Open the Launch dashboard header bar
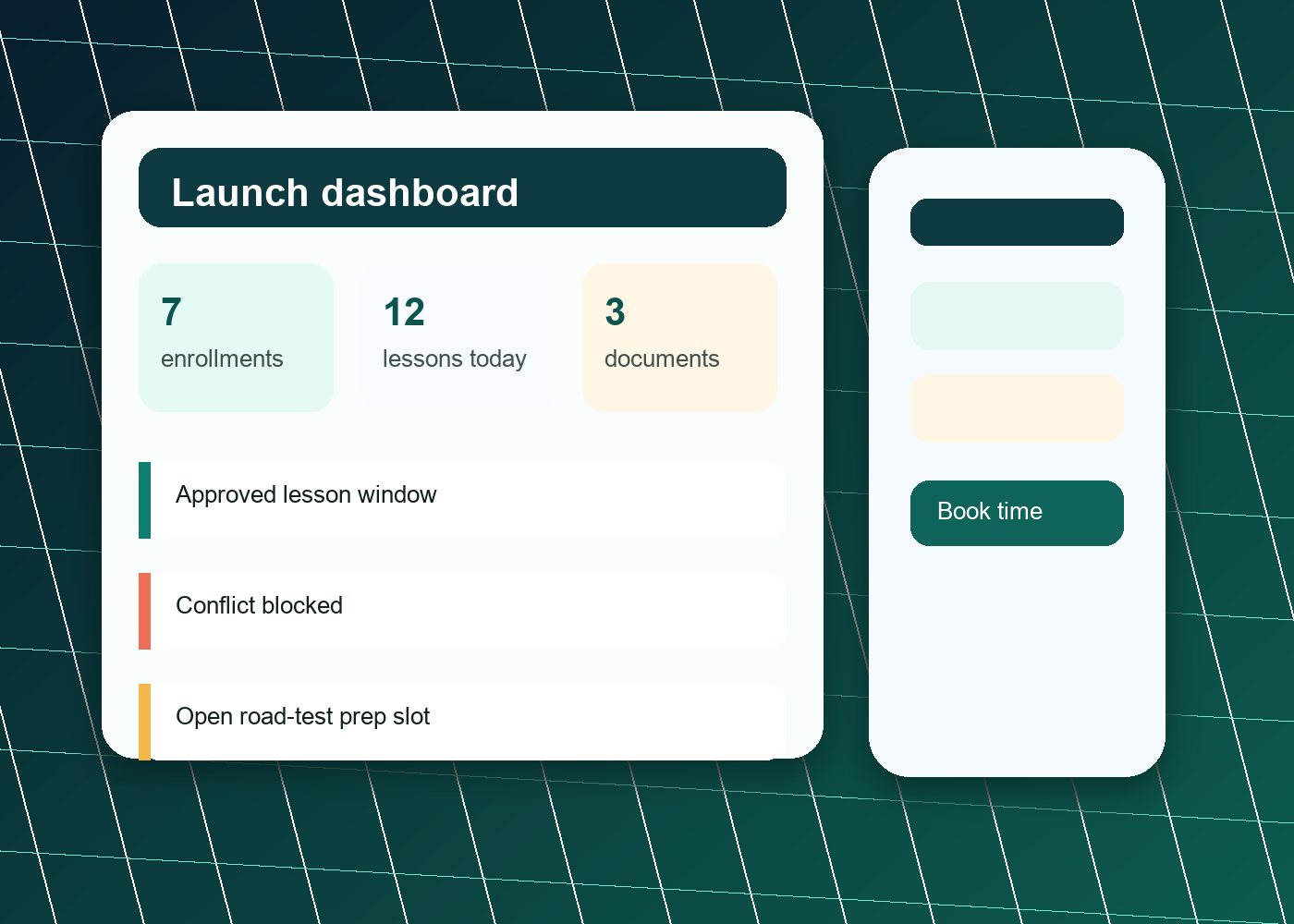The width and height of the screenshot is (1294, 924). 462,188
